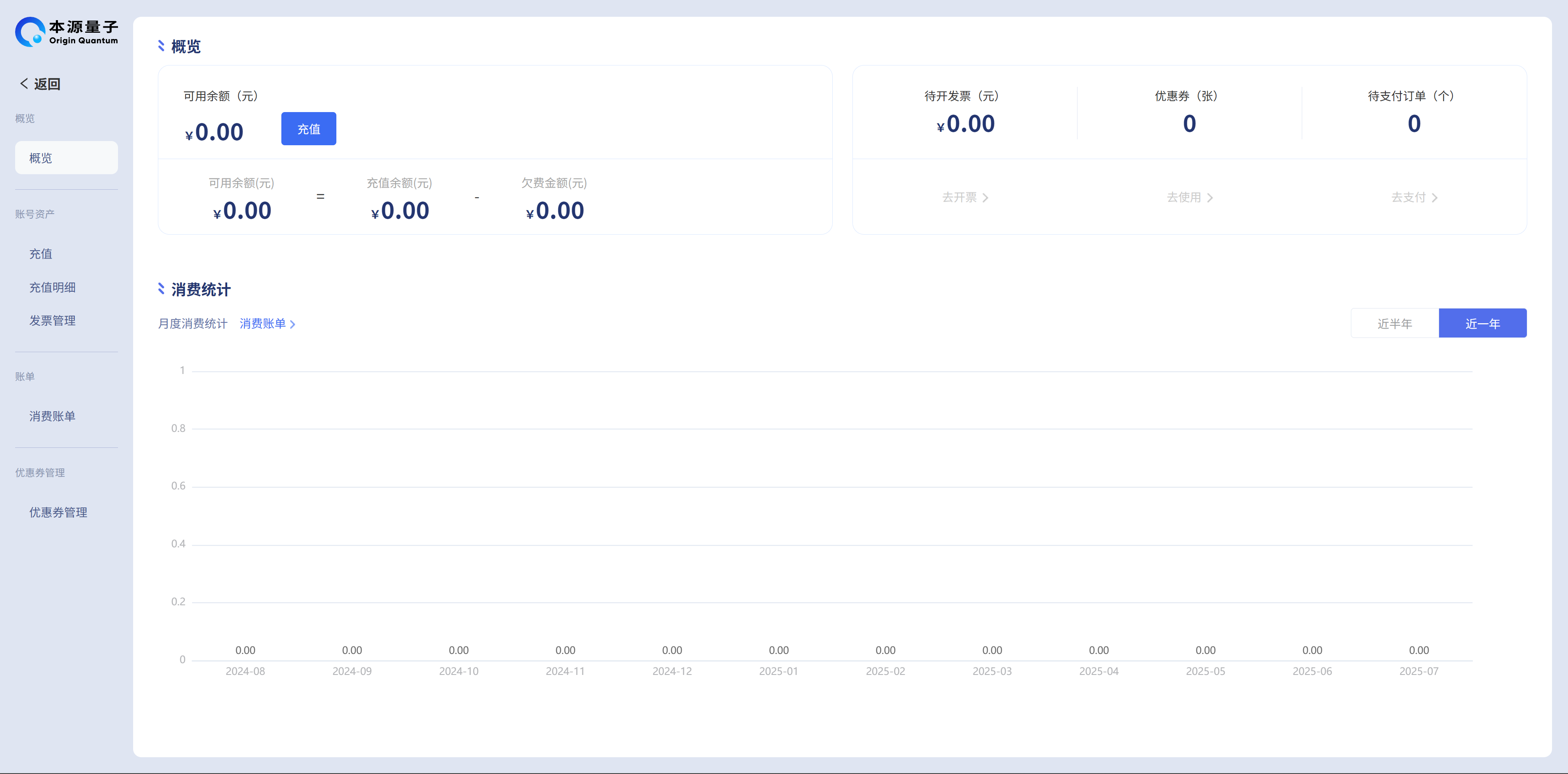1568x774 pixels.
Task: Open 发票管理 page in sidebar
Action: (x=52, y=321)
